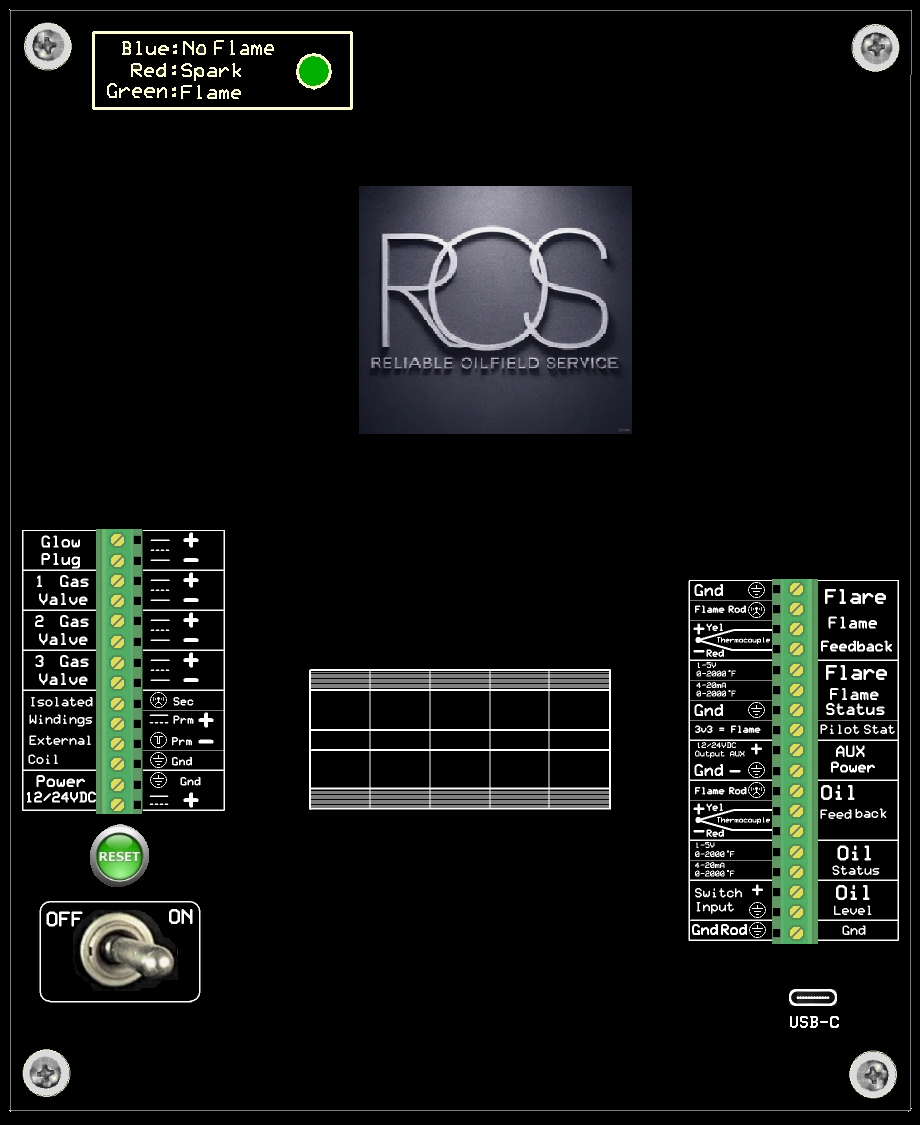
Task: Click the green flame status LED indicator
Action: [314, 72]
